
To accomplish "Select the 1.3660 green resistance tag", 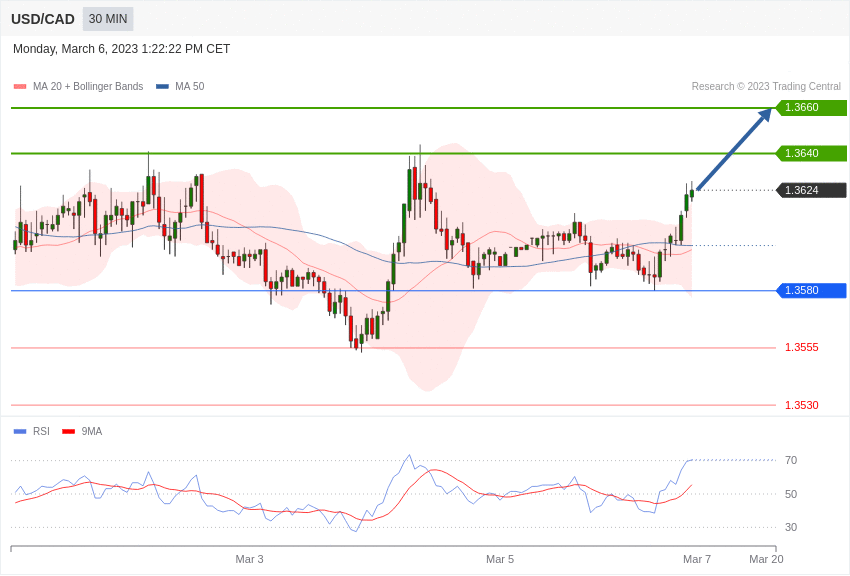I will (811, 107).
